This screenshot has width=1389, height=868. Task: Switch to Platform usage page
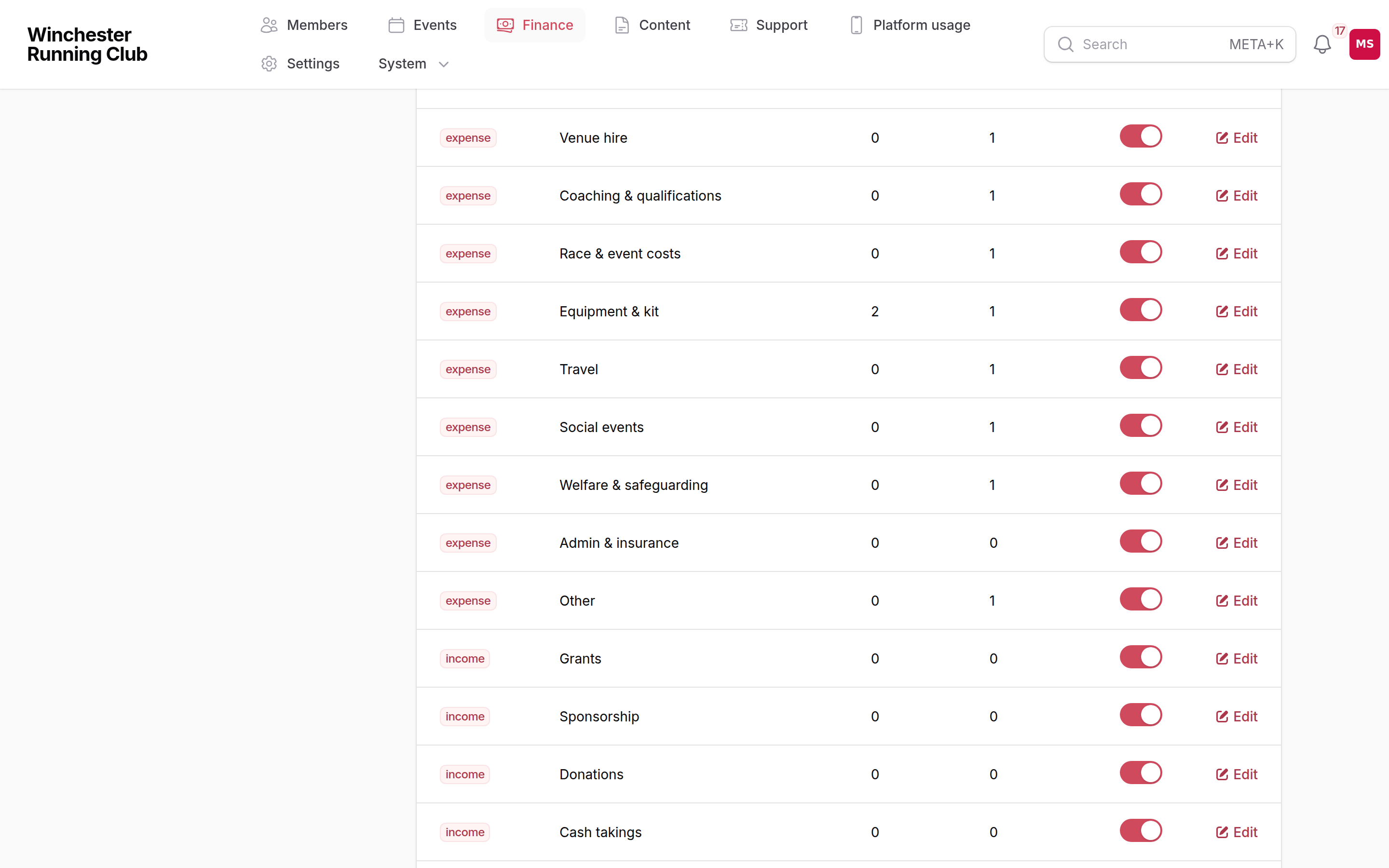pos(910,25)
